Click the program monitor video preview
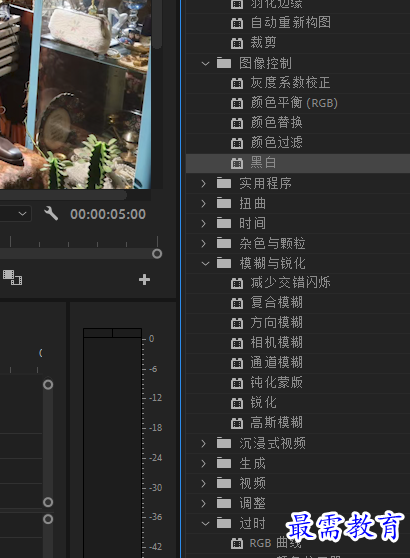 (76, 94)
